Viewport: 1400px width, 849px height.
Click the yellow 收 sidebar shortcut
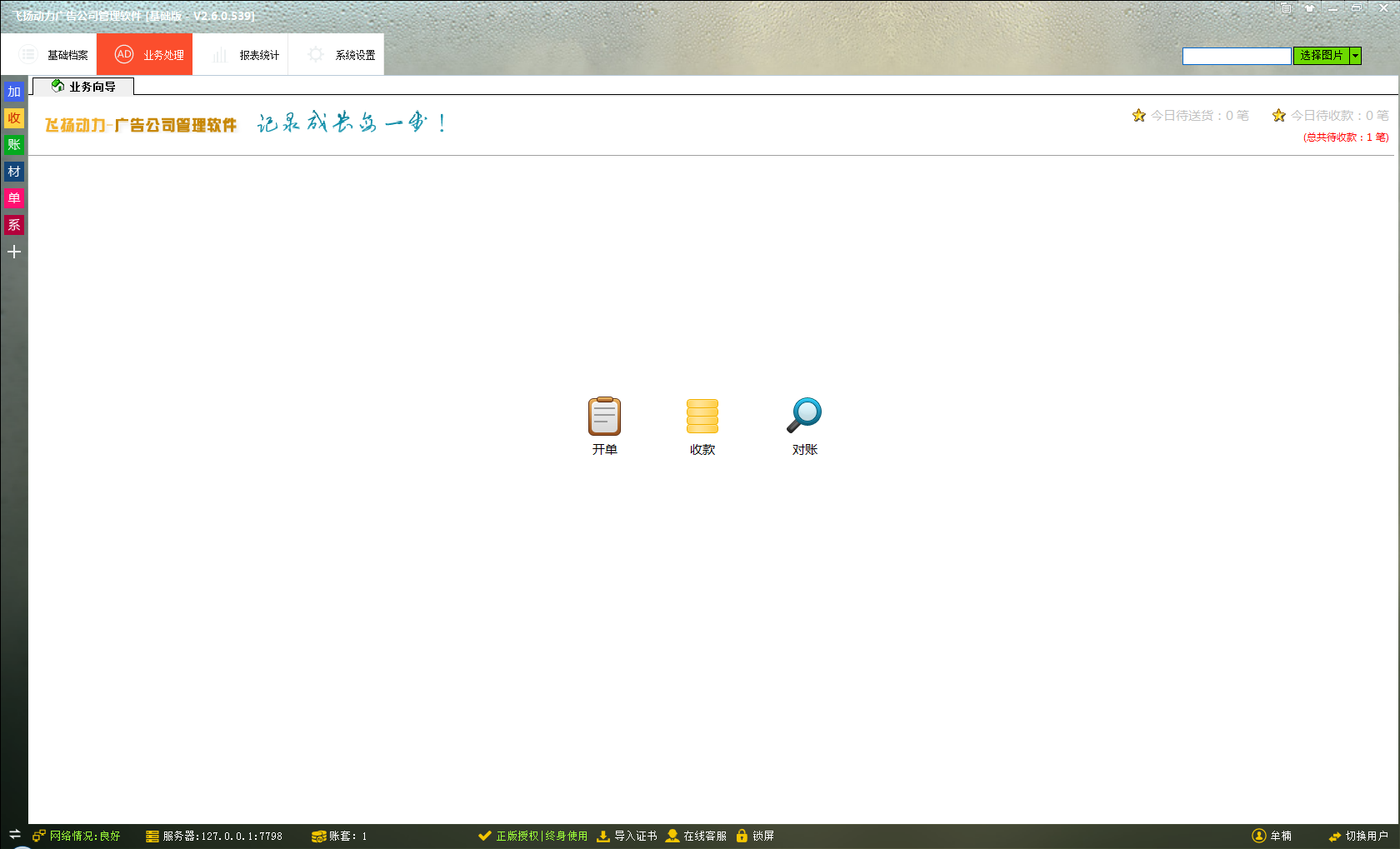pyautogui.click(x=14, y=118)
